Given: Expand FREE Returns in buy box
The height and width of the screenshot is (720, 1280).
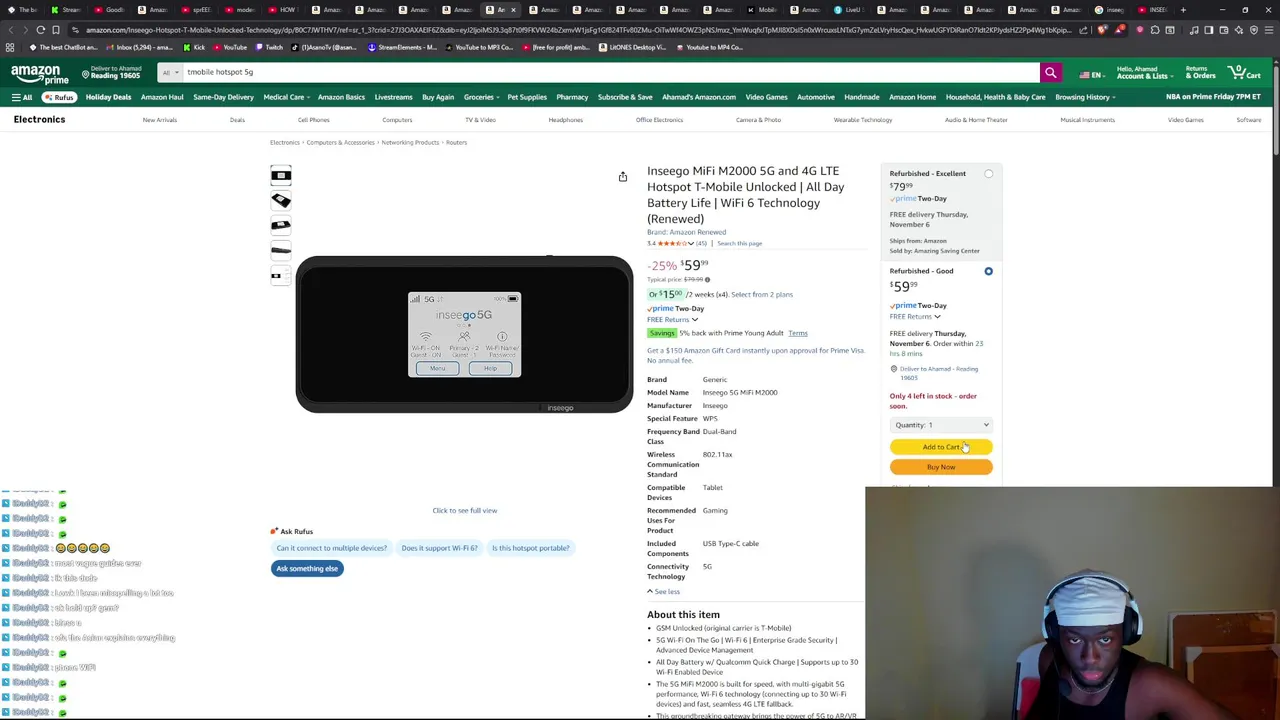Looking at the screenshot, I should coord(914,316).
